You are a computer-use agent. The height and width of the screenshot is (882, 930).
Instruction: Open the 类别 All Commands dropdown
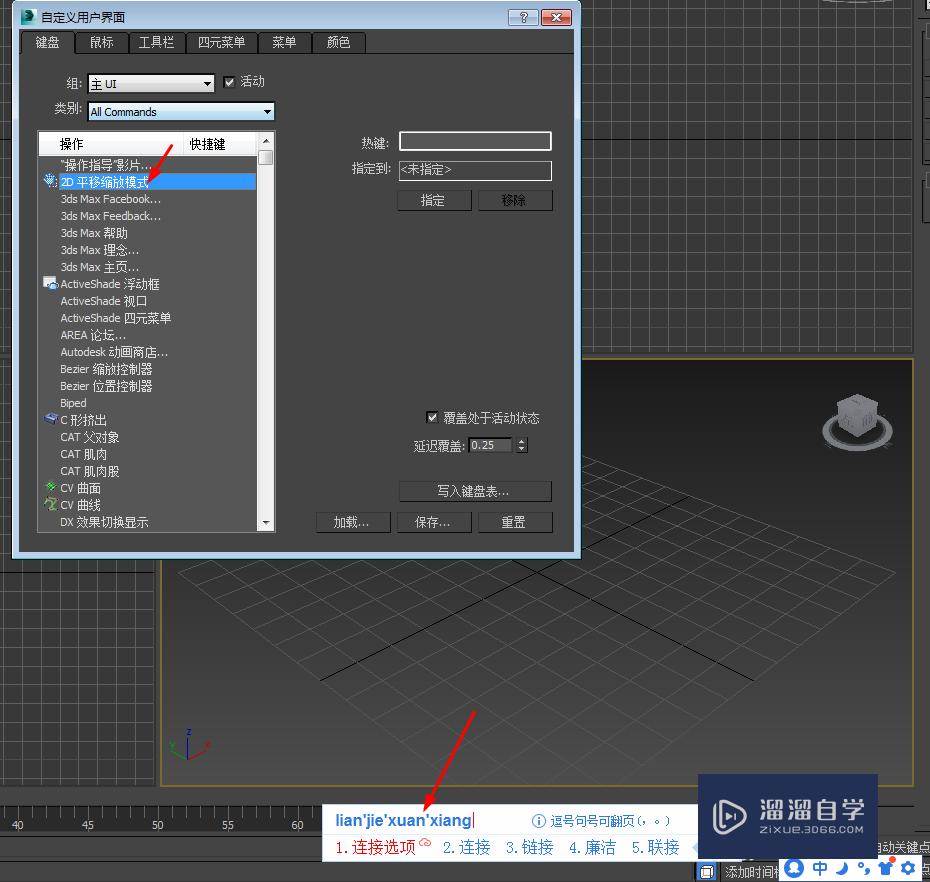click(x=181, y=112)
